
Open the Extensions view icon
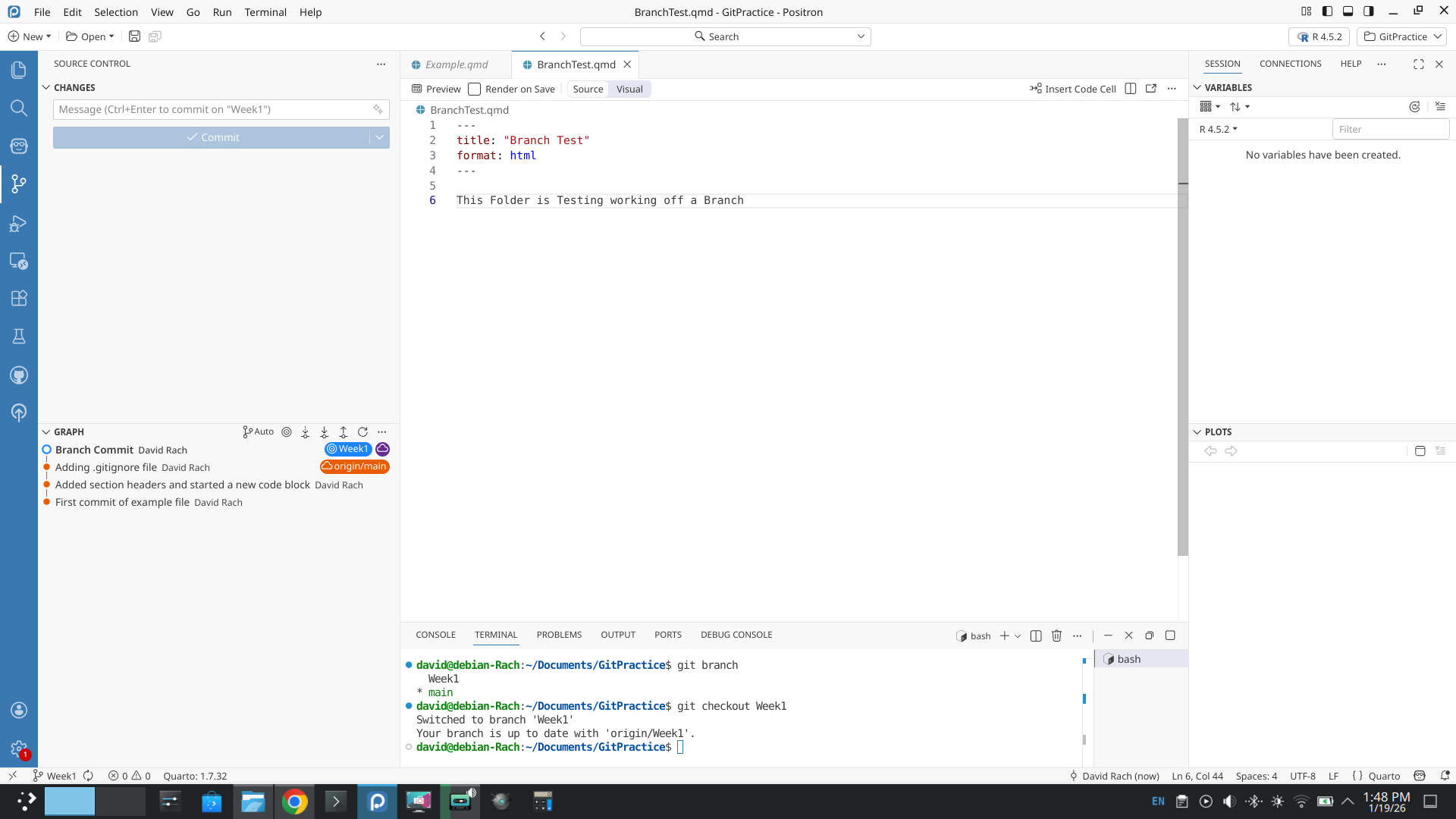pos(19,298)
